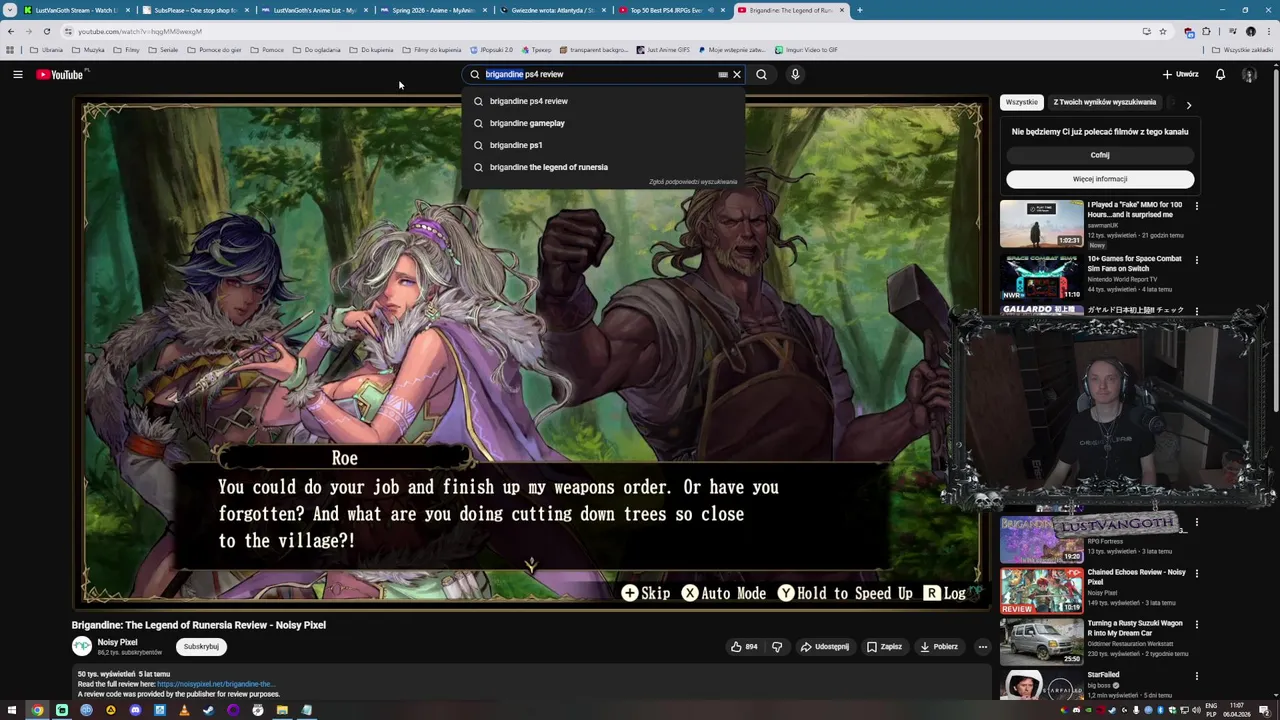Image resolution: width=1280 pixels, height=720 pixels.
Task: Open YouTube notifications bell
Action: [x=1220, y=74]
